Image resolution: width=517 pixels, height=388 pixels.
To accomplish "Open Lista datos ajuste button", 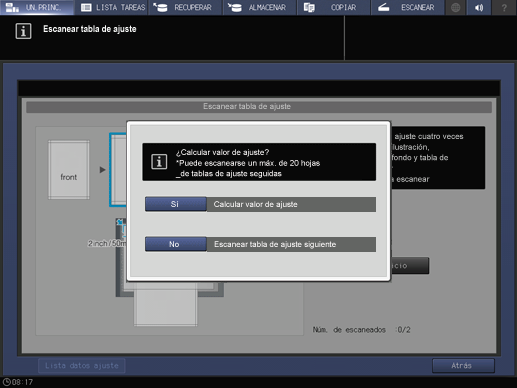I will [82, 366].
